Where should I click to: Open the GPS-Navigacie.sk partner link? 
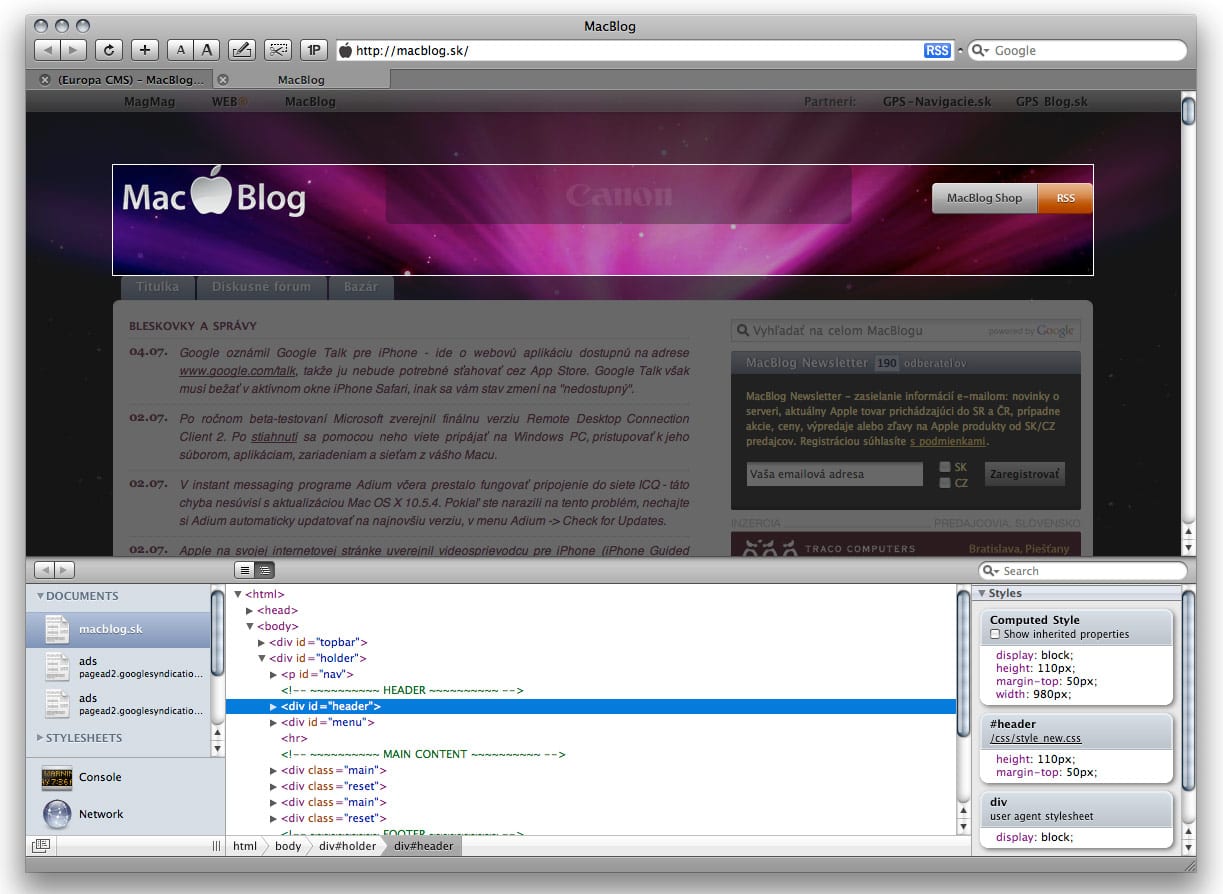937,101
